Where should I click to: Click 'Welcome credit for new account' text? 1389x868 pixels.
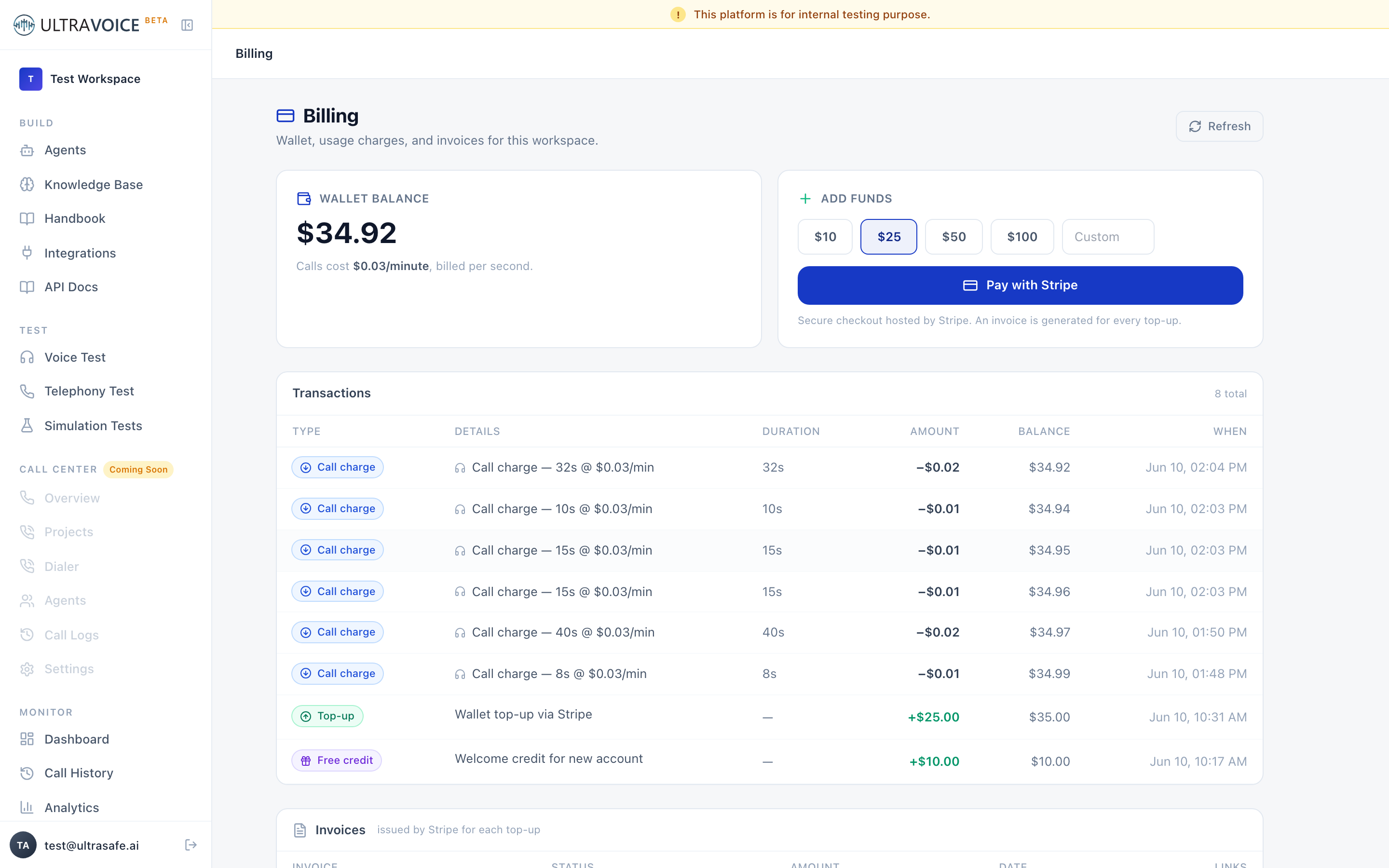549,759
